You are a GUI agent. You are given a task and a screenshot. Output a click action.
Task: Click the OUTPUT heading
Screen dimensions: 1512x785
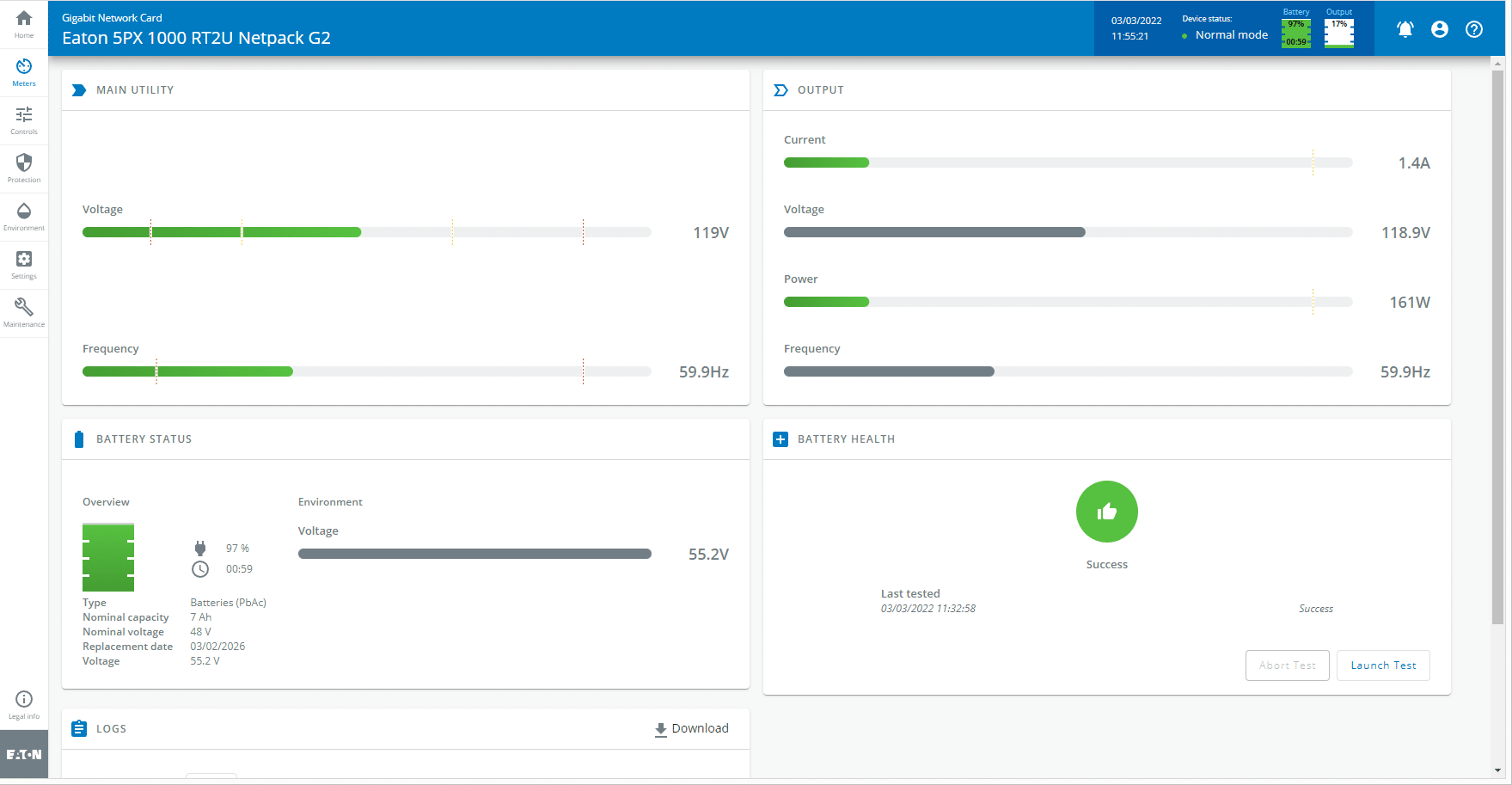point(821,90)
